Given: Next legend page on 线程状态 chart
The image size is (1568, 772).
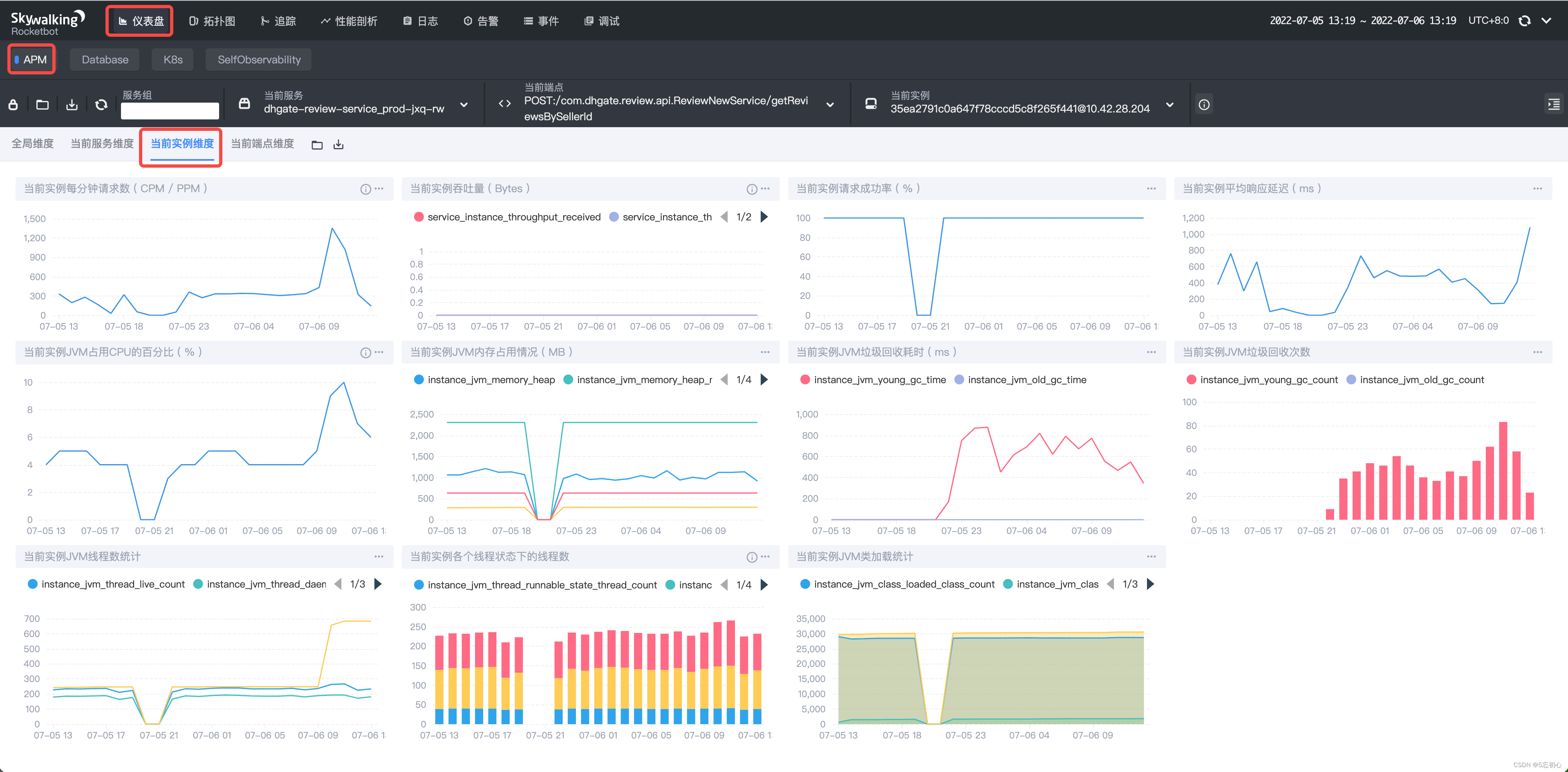Looking at the screenshot, I should (x=764, y=585).
